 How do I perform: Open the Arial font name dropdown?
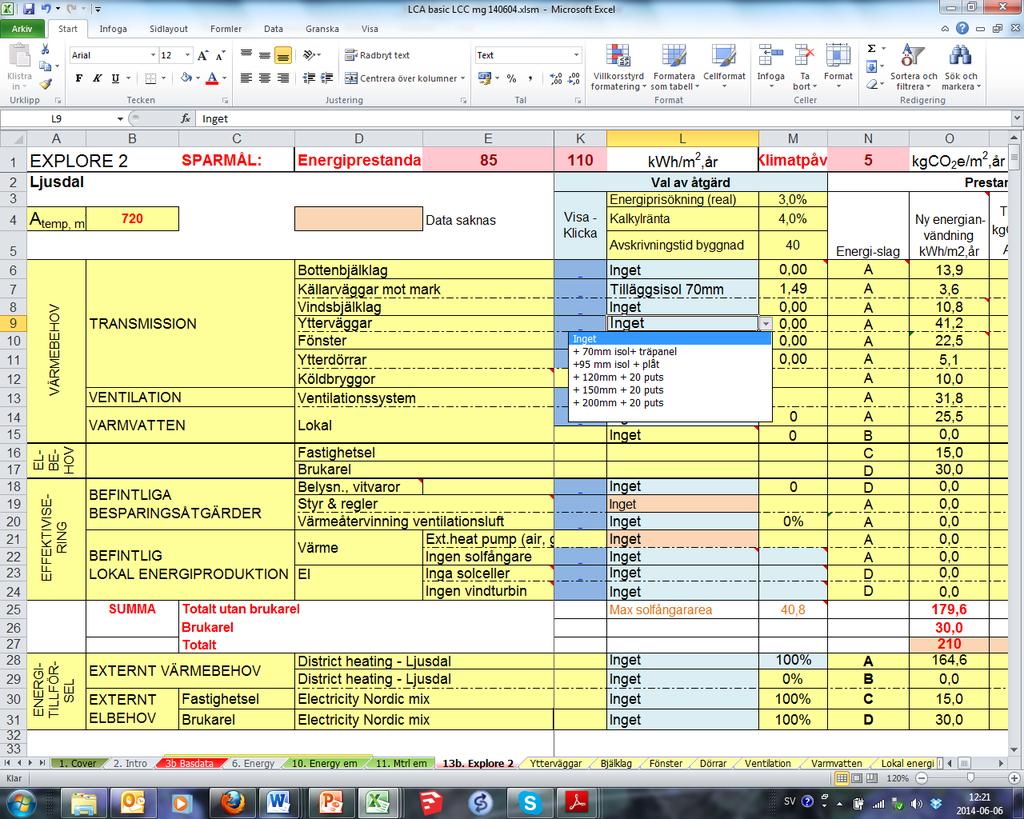pyautogui.click(x=153, y=56)
